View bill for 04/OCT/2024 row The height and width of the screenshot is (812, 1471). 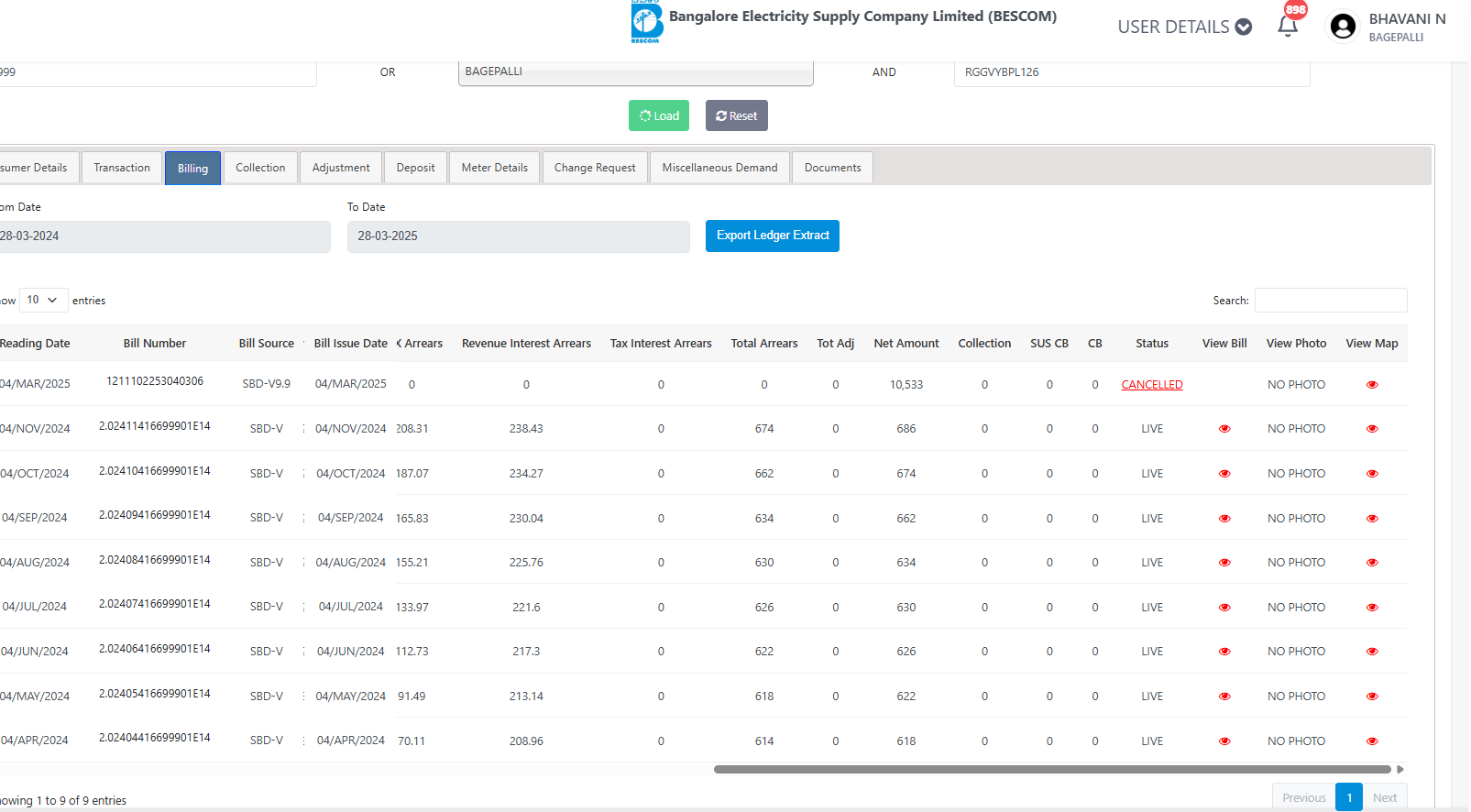pyautogui.click(x=1224, y=474)
